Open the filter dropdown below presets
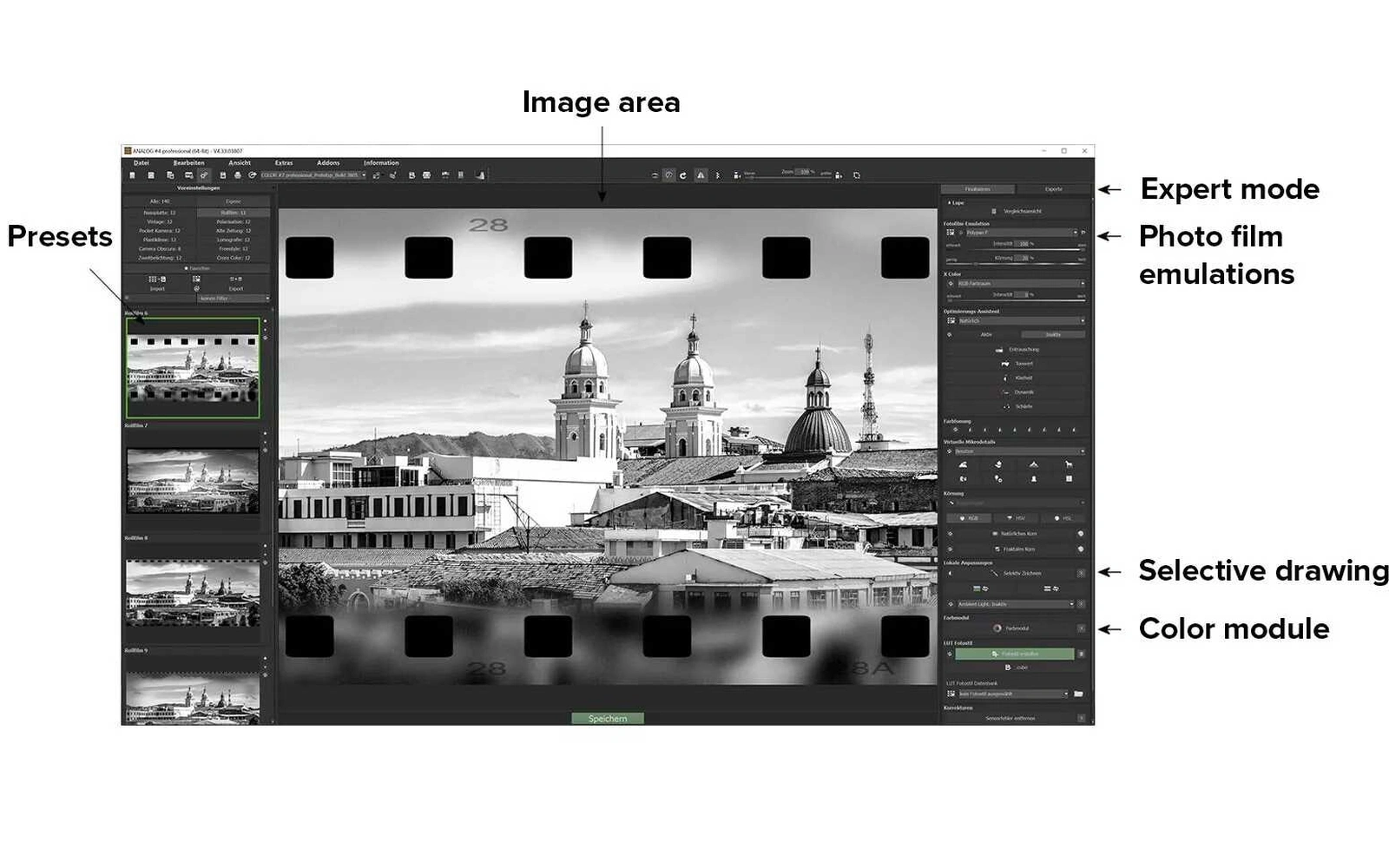Viewport: 1389px width, 868px height. [x=234, y=299]
